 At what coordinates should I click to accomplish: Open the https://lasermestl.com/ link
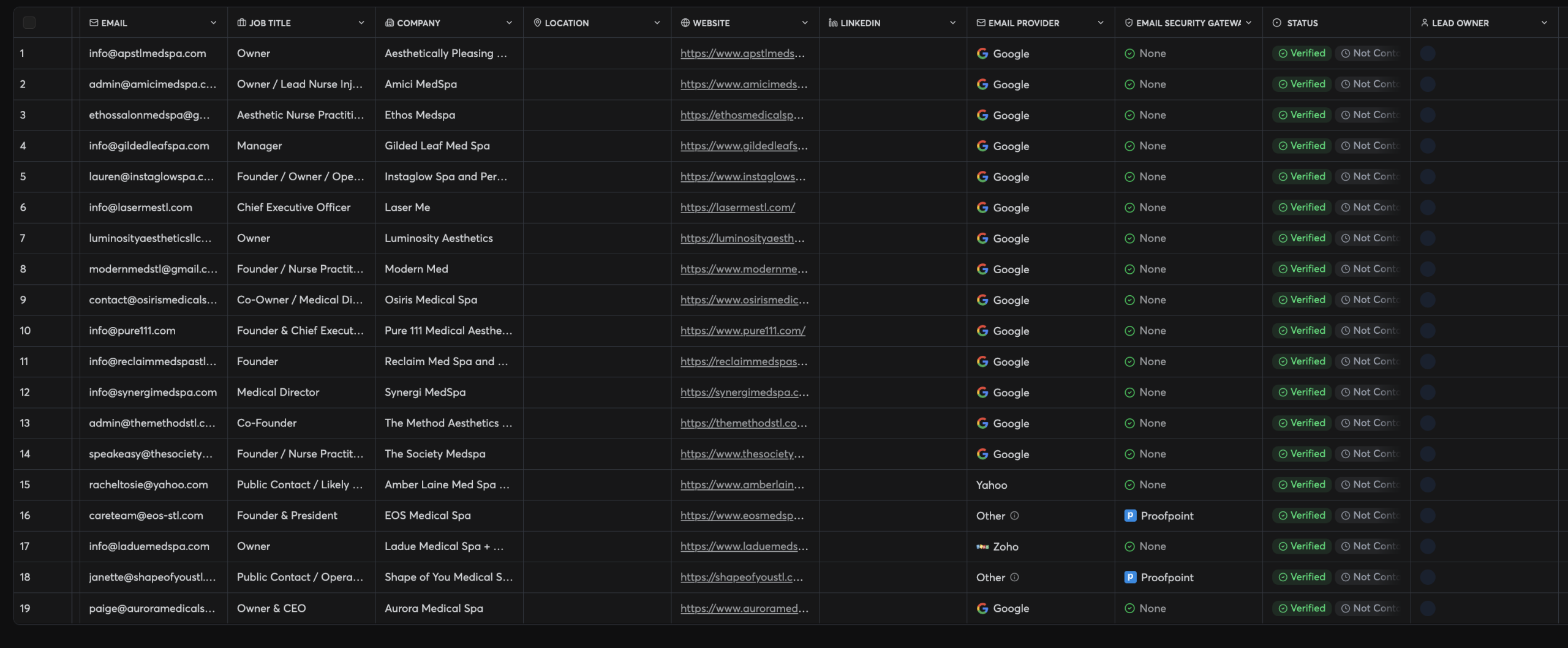point(737,208)
